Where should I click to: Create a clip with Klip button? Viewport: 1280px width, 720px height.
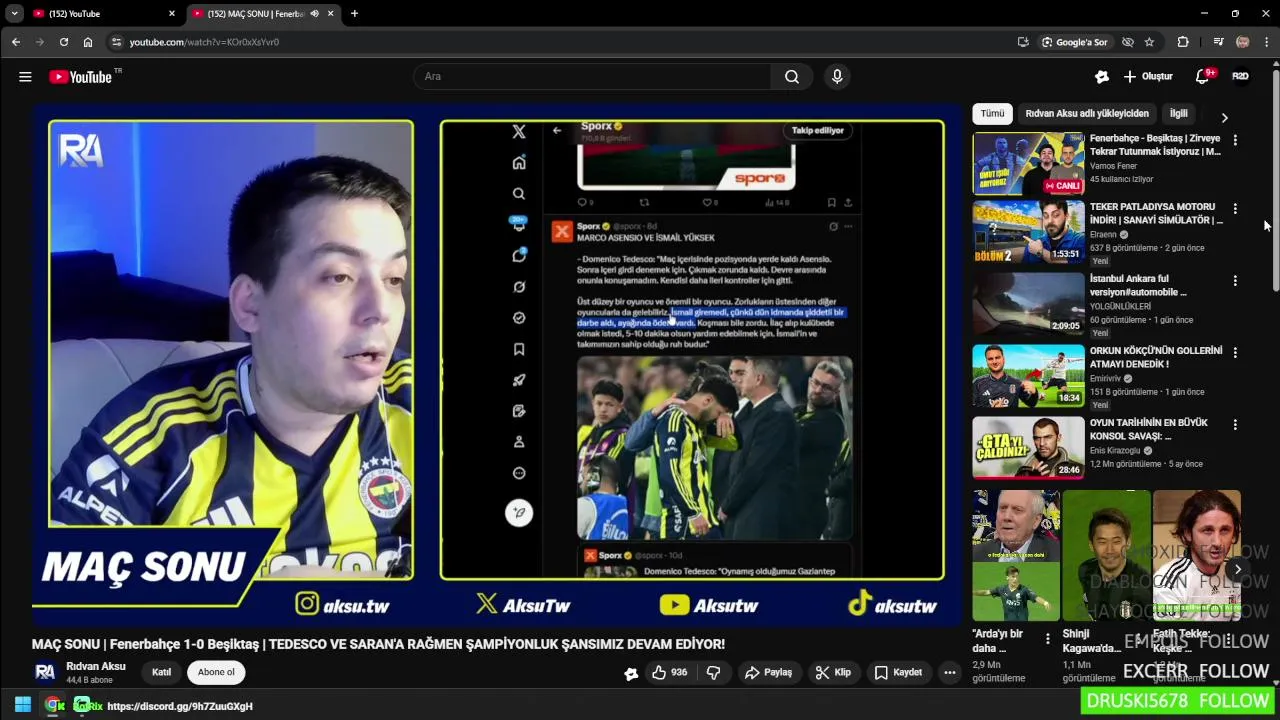click(x=833, y=673)
